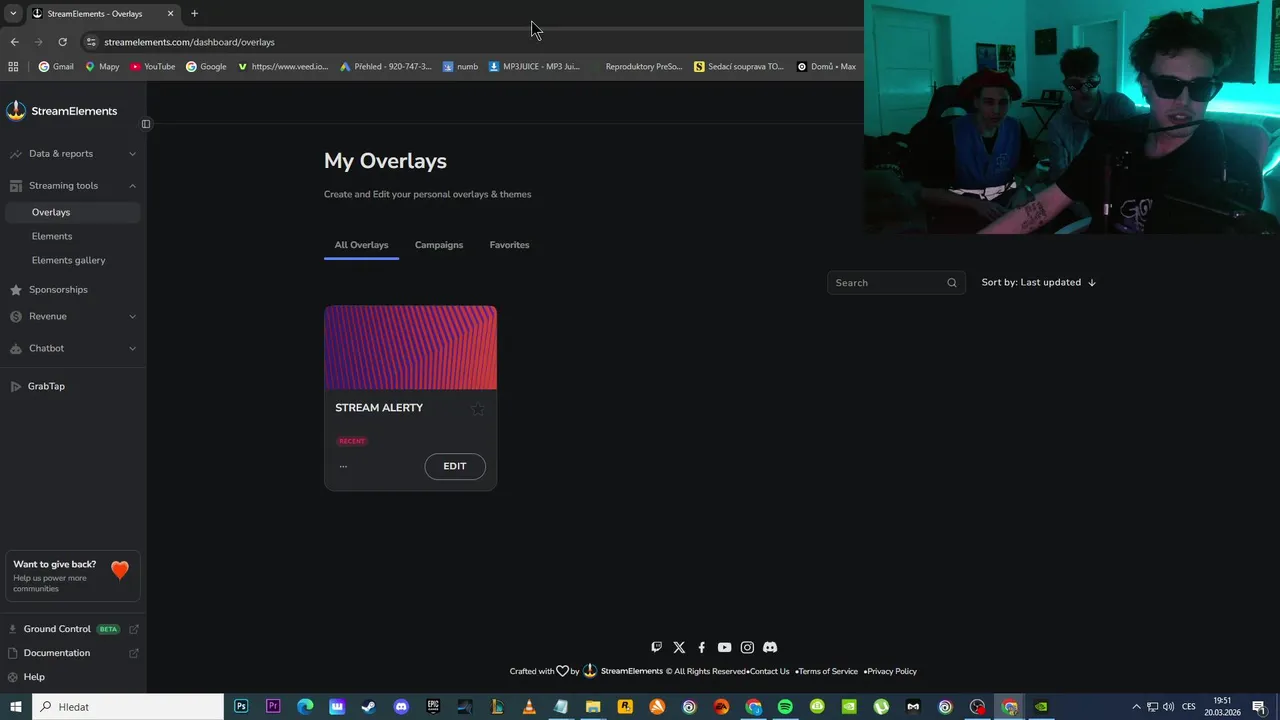This screenshot has width=1280, height=720.
Task: Open Epic Games Launcher from taskbar
Action: coord(433,707)
